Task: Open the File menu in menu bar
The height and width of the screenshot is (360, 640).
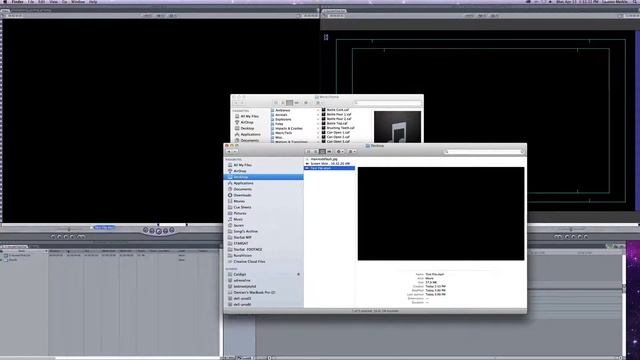Action: [x=31, y=2]
